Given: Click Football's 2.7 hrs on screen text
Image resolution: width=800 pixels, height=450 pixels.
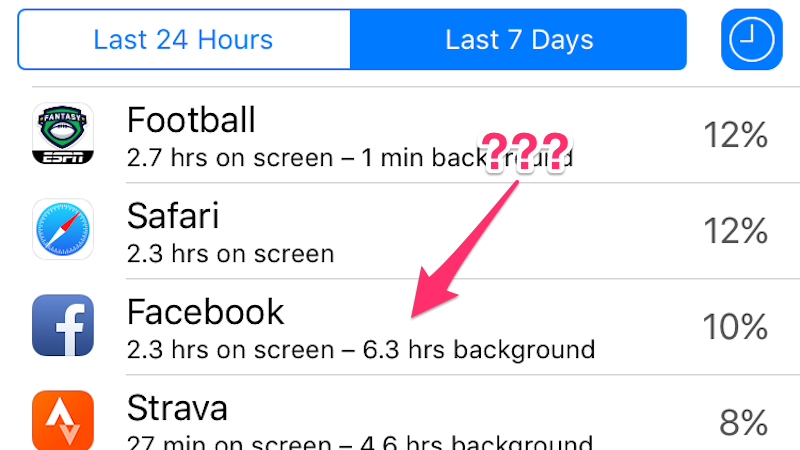Looking at the screenshot, I should click(230, 158).
